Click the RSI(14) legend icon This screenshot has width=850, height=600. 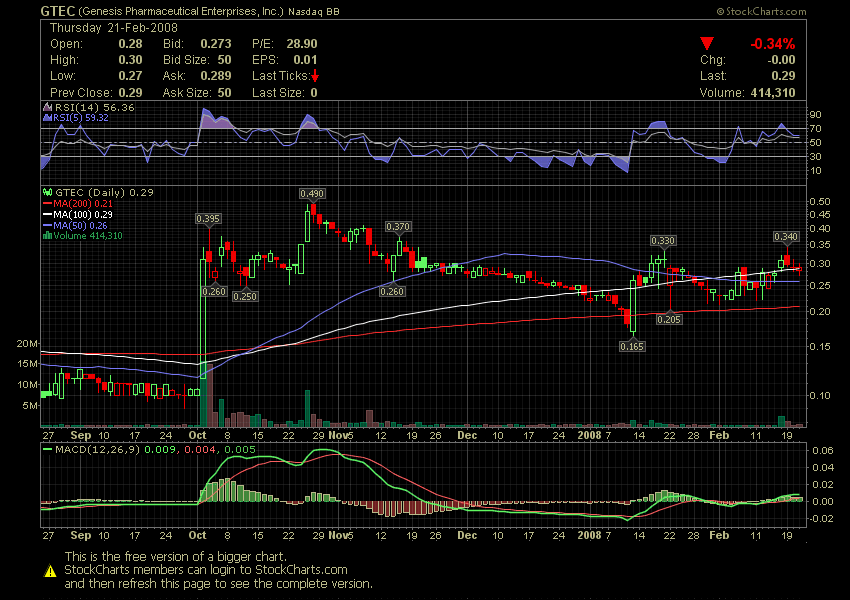click(46, 107)
